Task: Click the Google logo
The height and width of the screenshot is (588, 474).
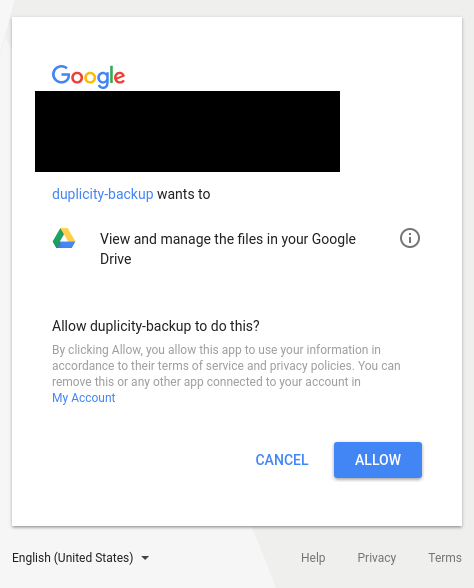Action: (88, 76)
